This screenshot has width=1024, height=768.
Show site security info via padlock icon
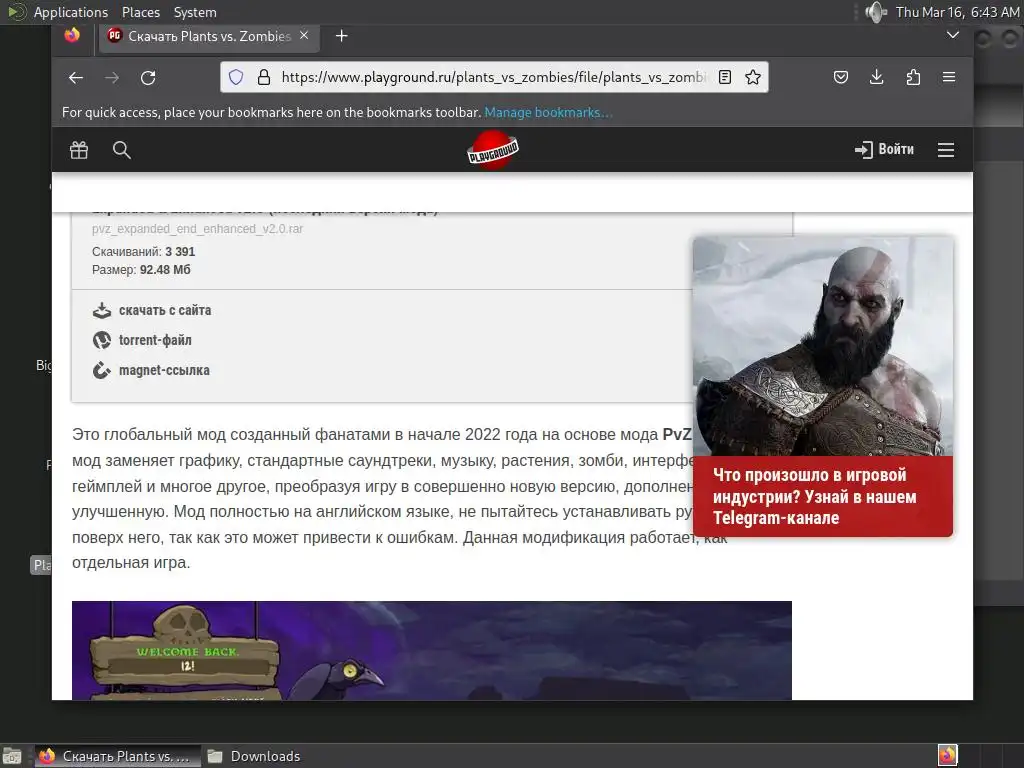tap(264, 77)
